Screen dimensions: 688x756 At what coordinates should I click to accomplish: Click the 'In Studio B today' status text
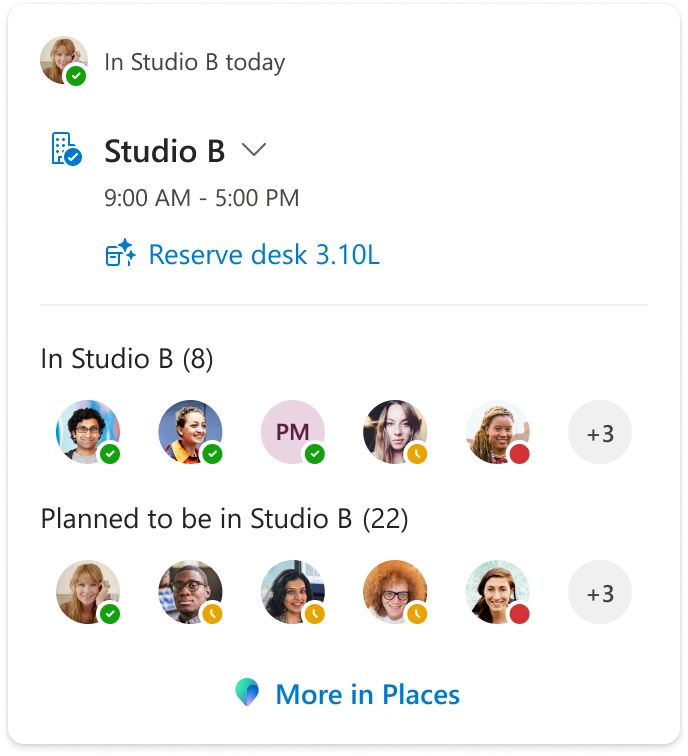coord(195,62)
